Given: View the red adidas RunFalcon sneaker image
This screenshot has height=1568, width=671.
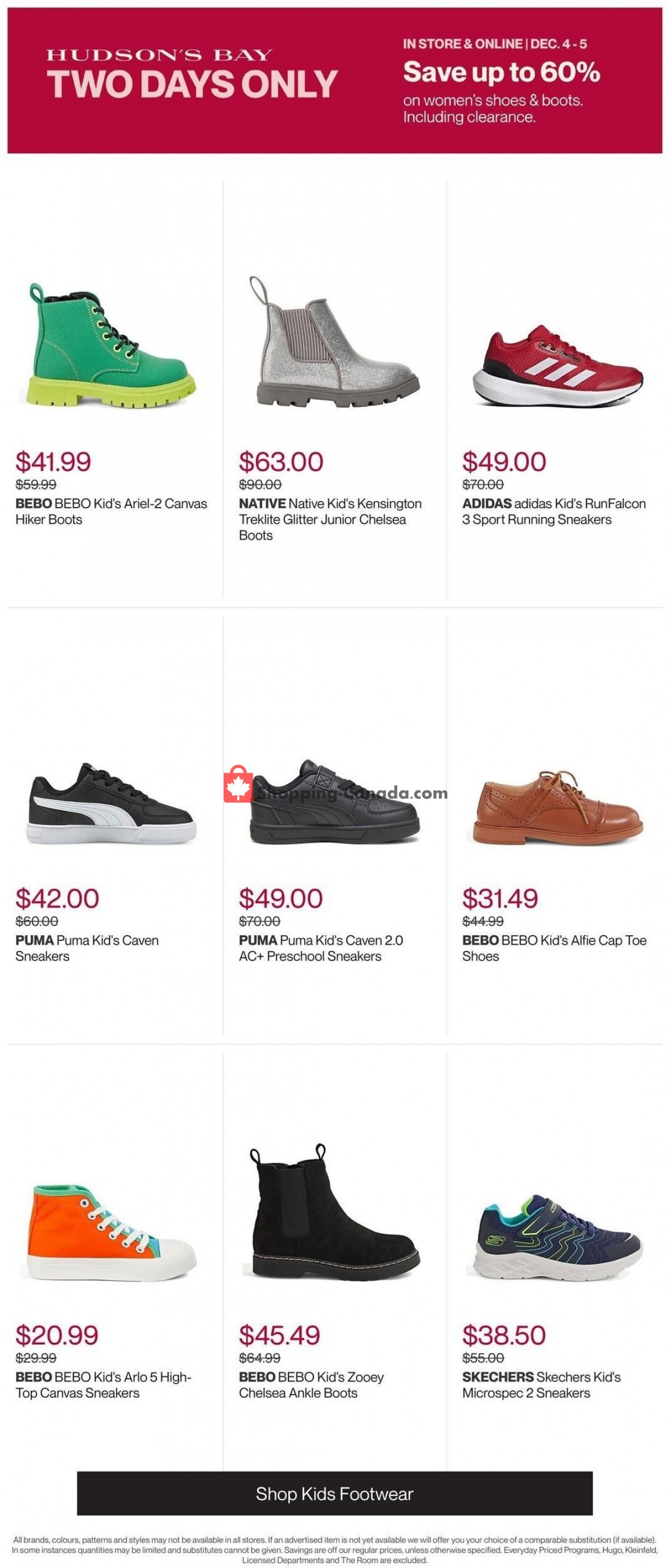Looking at the screenshot, I should point(557,368).
